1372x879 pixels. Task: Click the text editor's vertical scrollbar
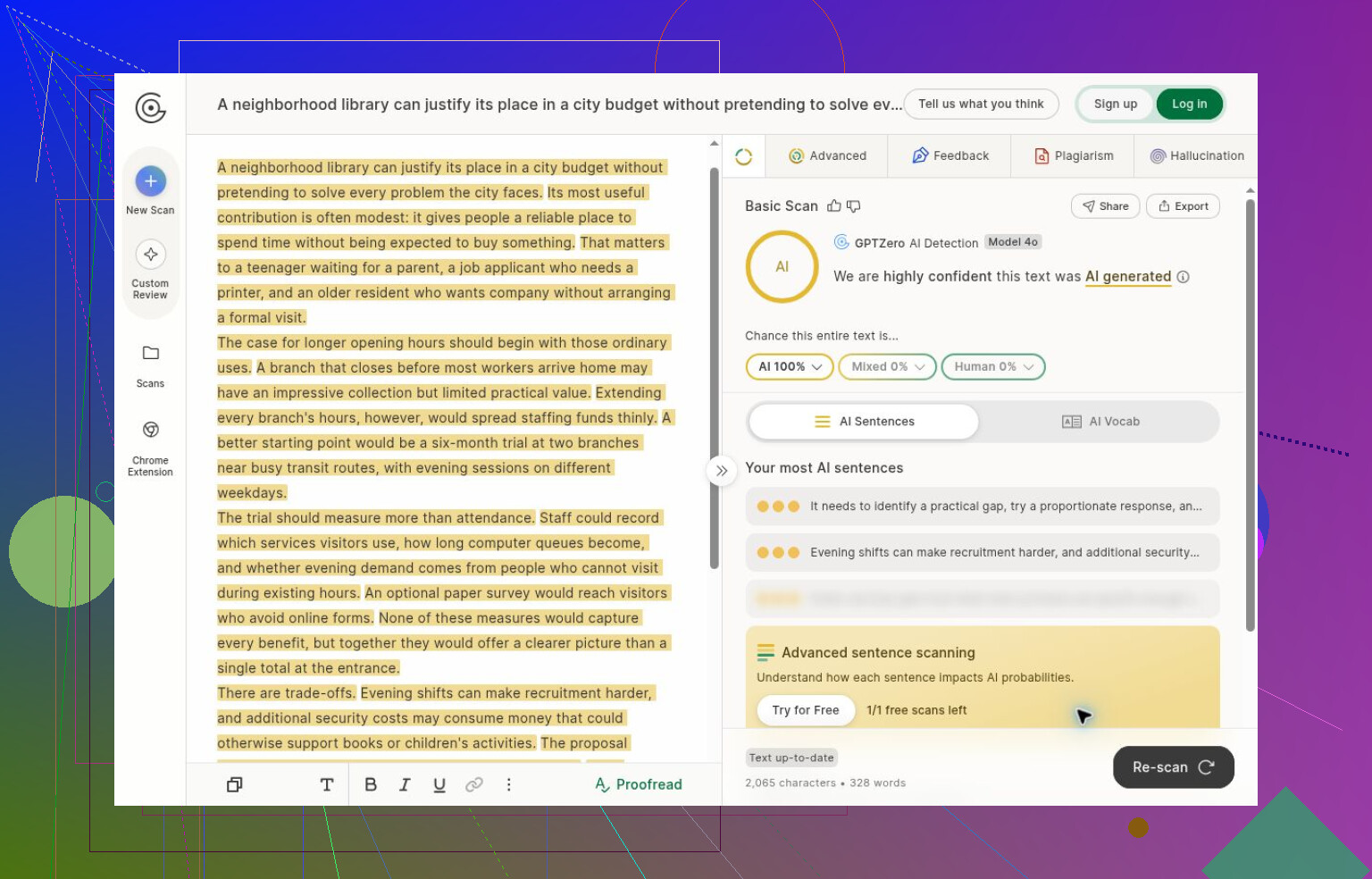714,366
